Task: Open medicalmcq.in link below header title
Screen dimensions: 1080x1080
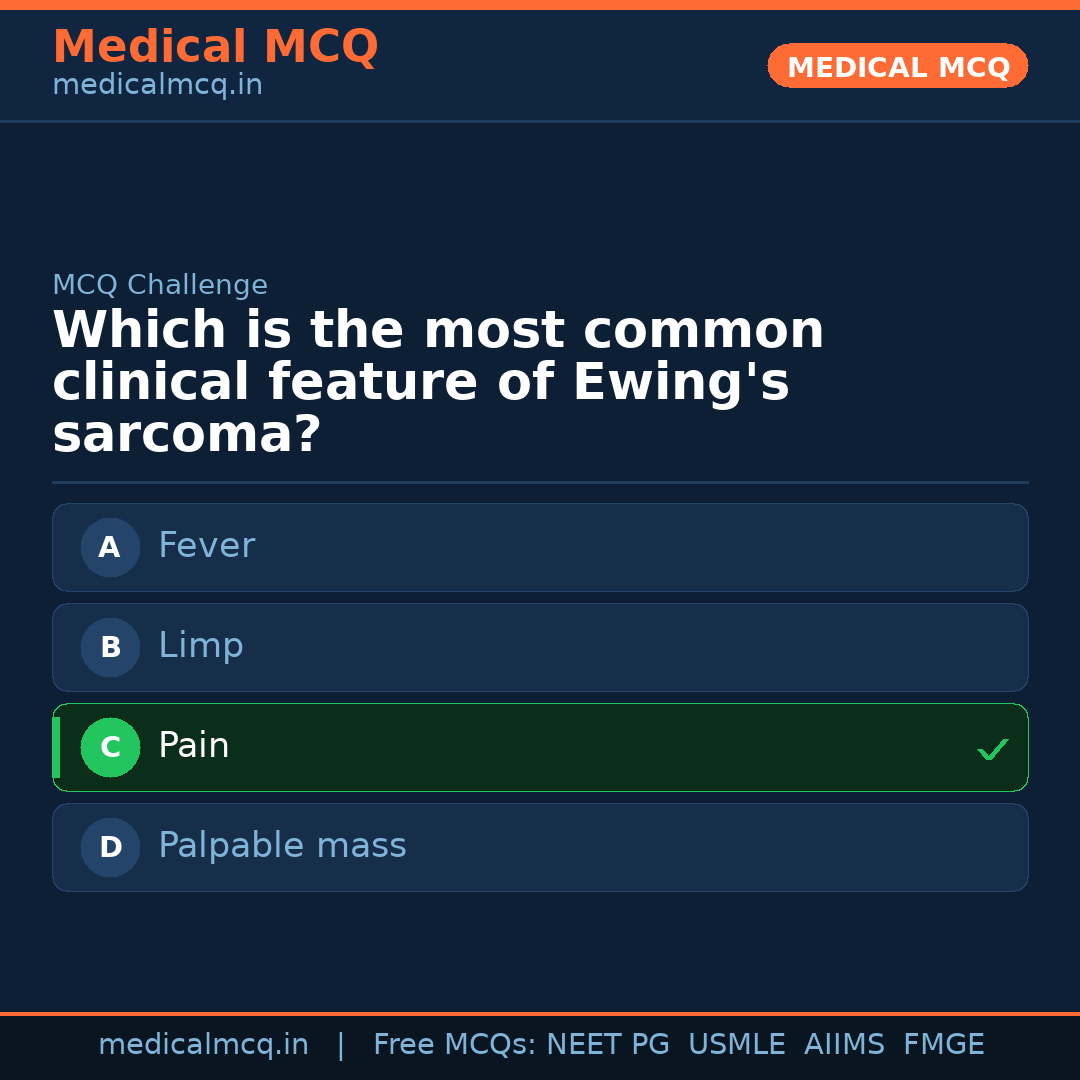Action: tap(157, 86)
